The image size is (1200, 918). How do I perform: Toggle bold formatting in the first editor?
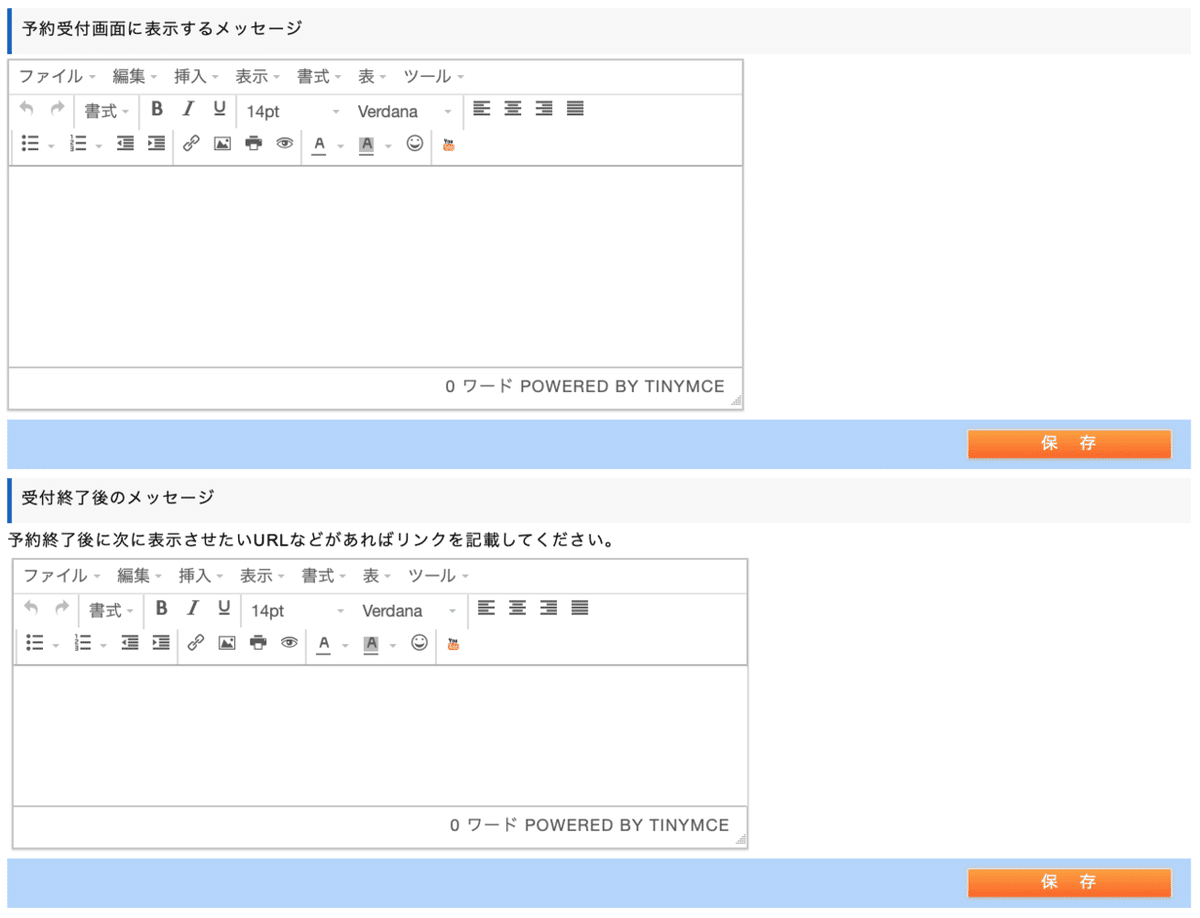(x=156, y=109)
